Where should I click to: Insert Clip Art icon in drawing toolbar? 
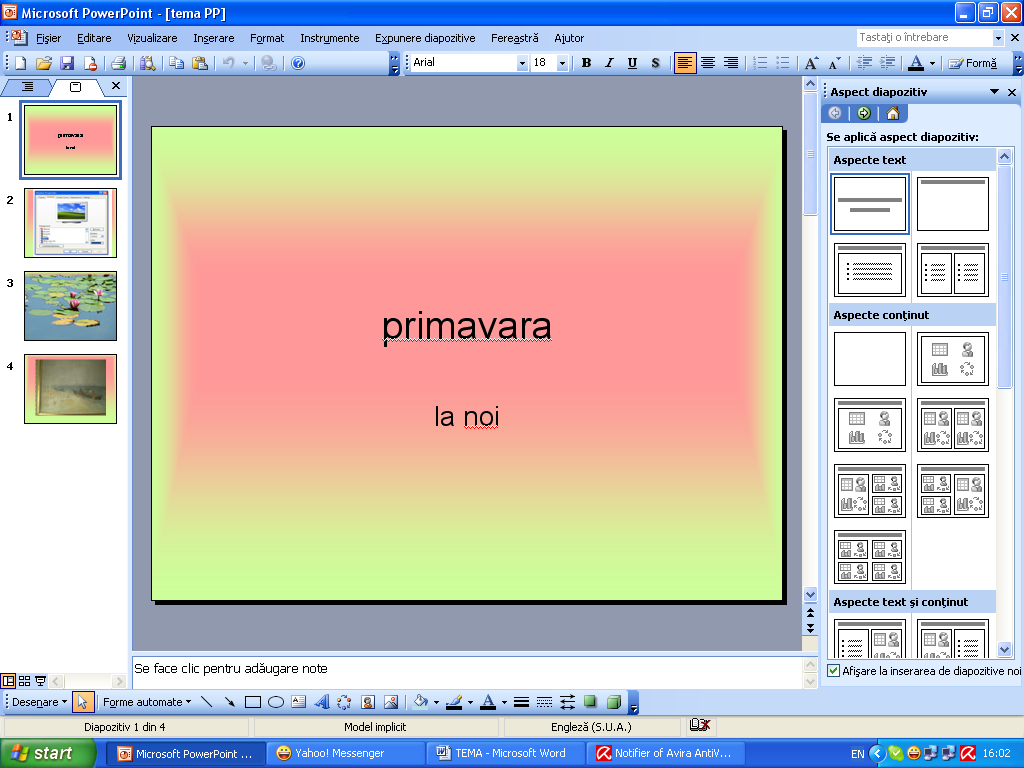(368, 702)
